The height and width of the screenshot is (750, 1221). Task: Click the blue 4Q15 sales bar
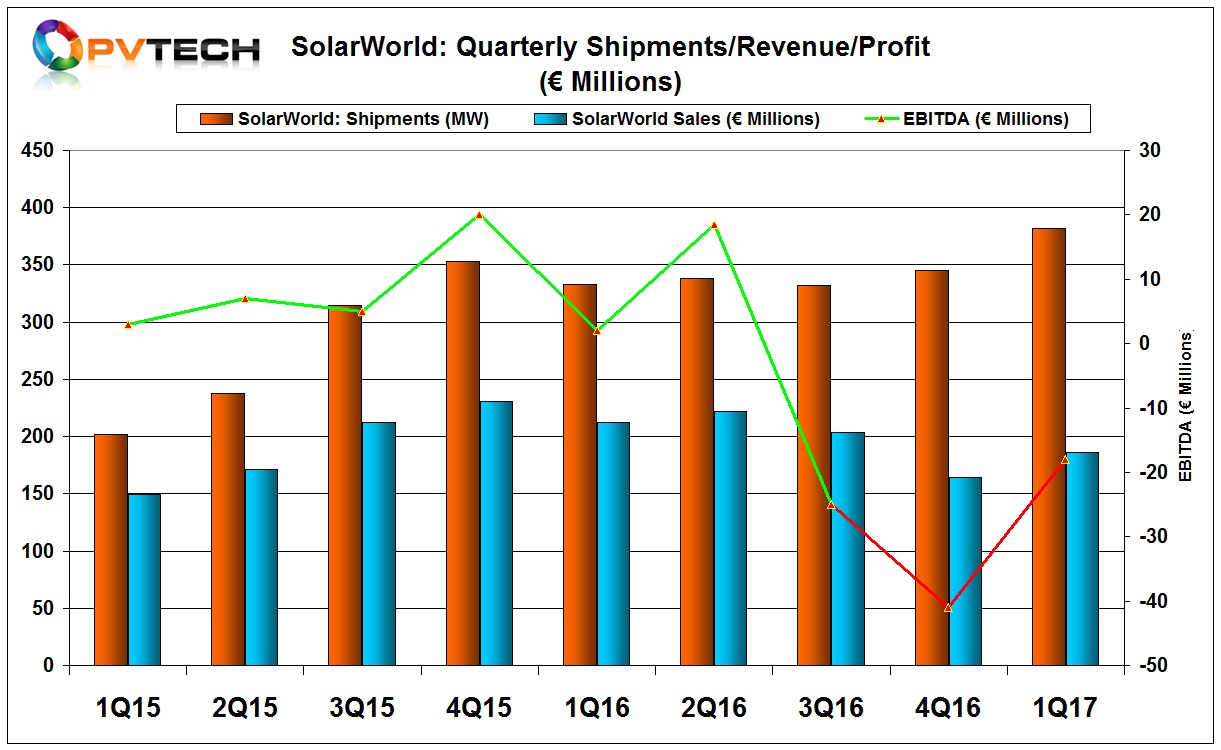[x=495, y=534]
